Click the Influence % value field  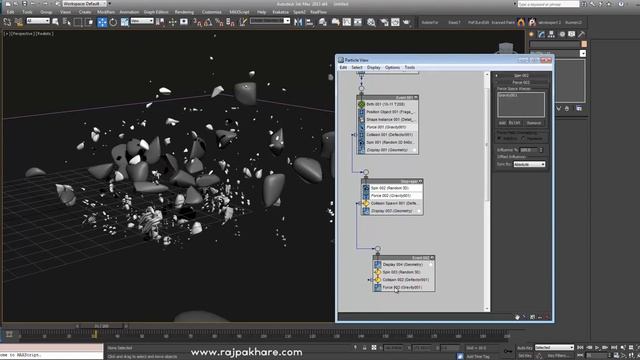click(529, 150)
